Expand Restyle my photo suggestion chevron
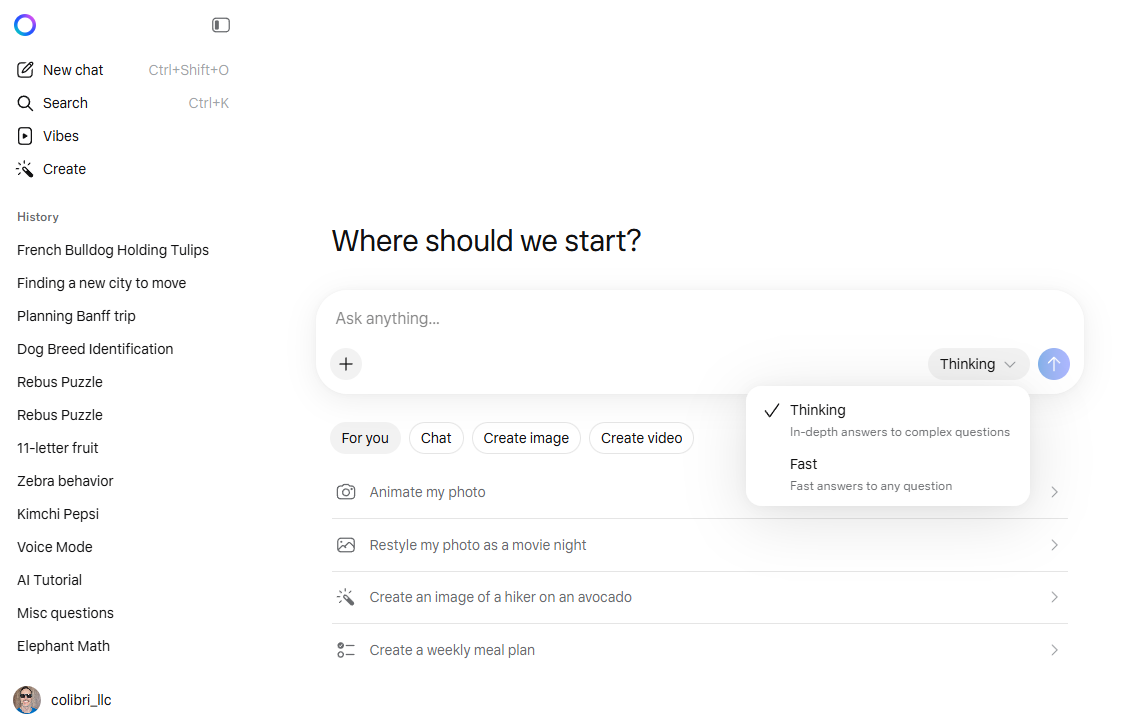1130x724 pixels. click(1054, 545)
